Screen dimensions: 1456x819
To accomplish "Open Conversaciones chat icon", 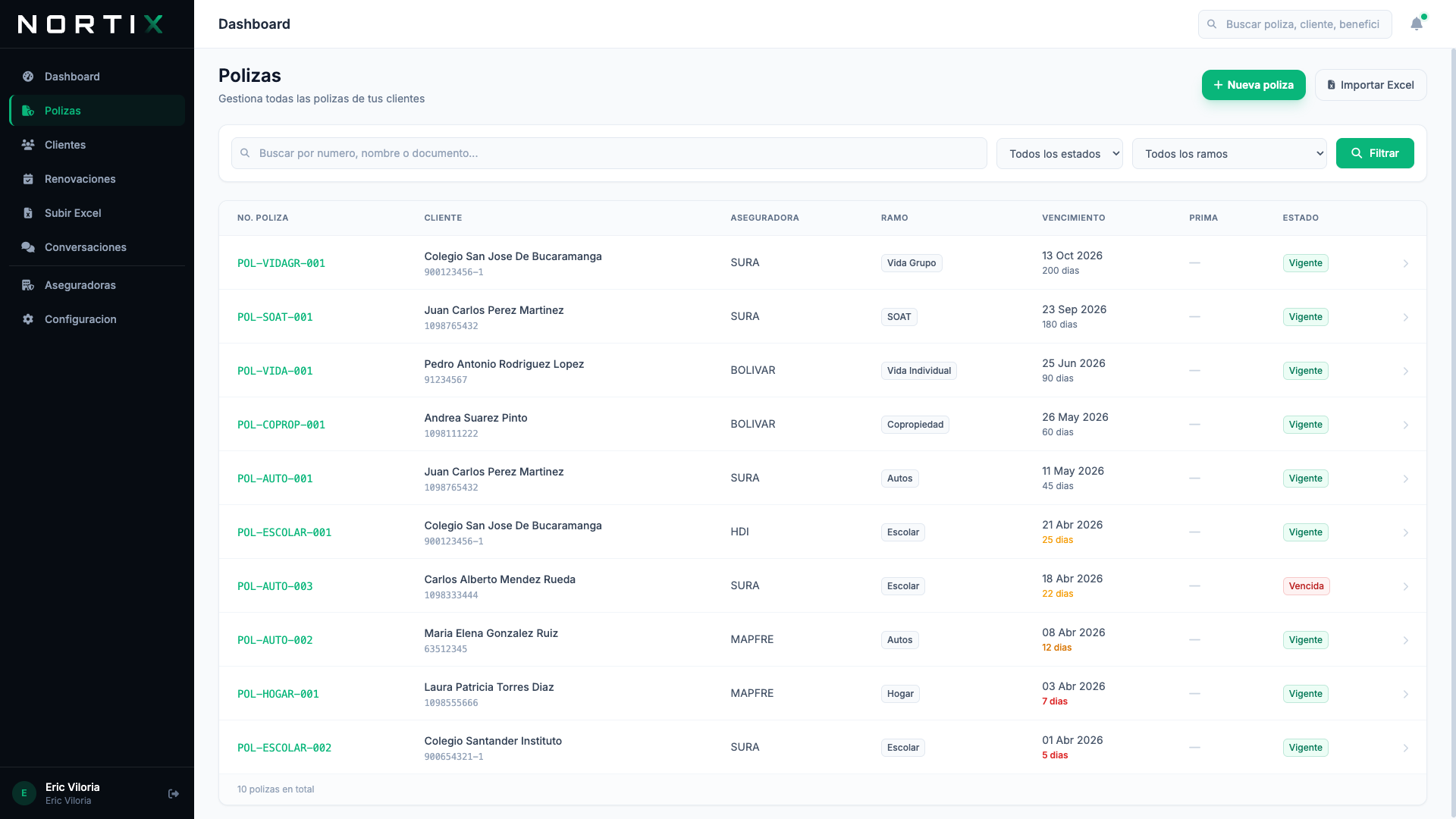I will (27, 247).
